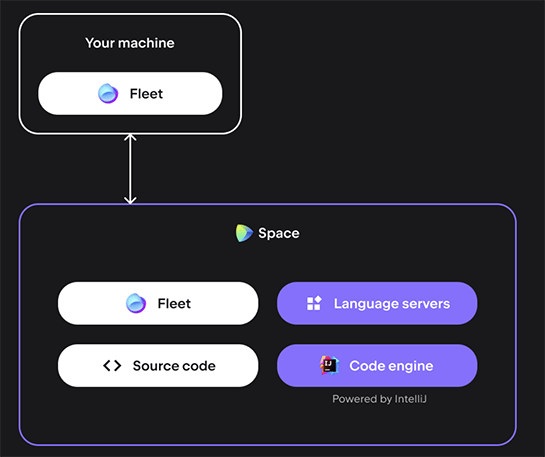Click the IntelliJ icon in Code engine
Viewport: 545px width, 457px height.
point(329,365)
